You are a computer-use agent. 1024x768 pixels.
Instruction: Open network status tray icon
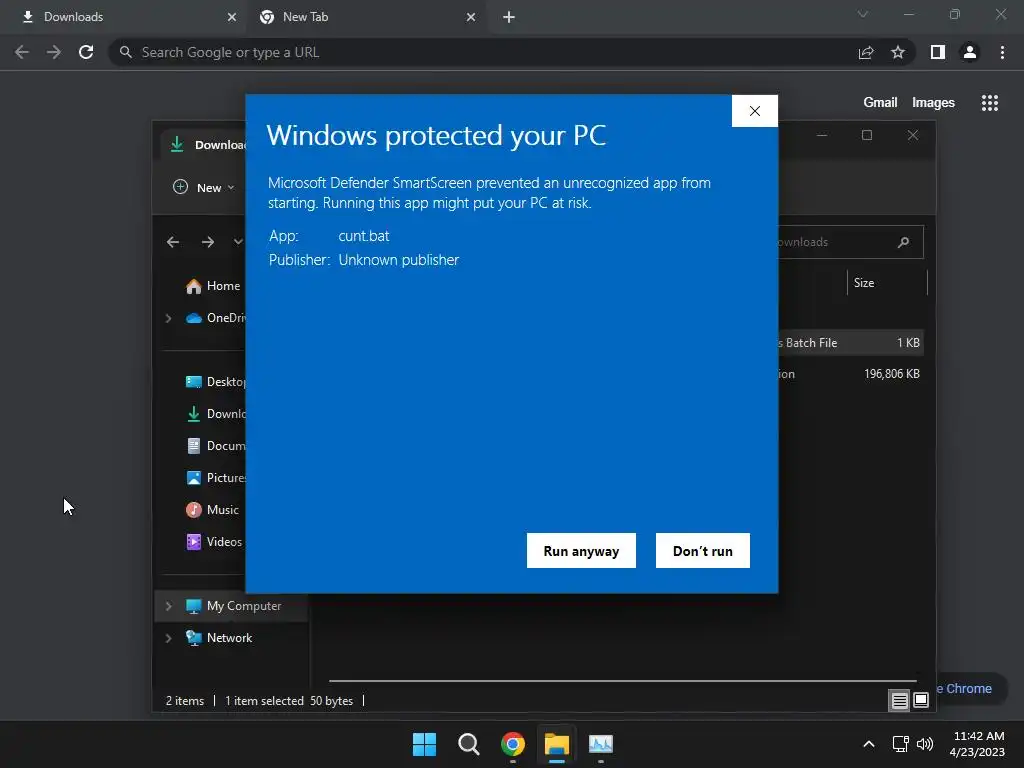tap(901, 744)
